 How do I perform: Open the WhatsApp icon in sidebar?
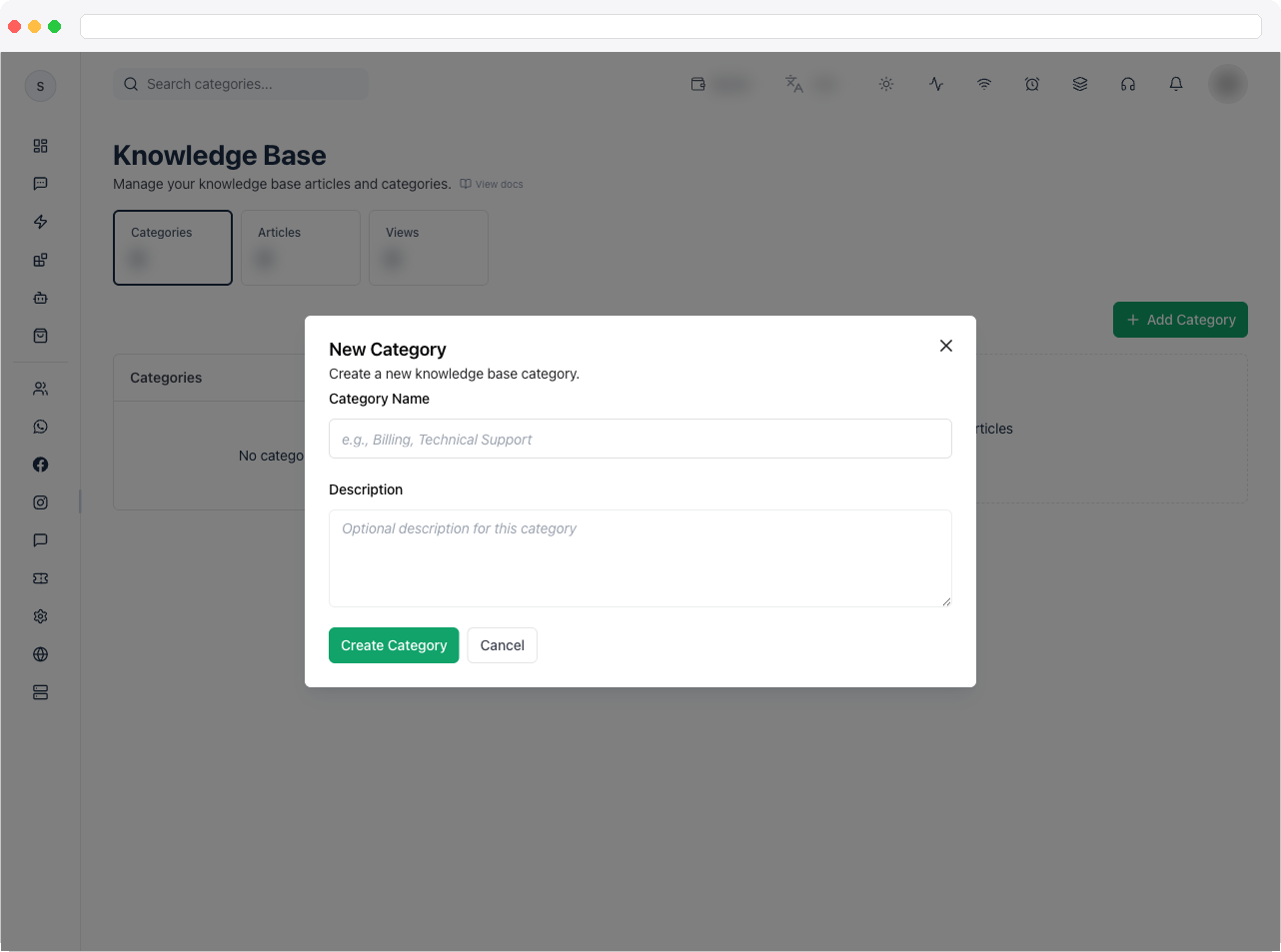click(x=40, y=427)
